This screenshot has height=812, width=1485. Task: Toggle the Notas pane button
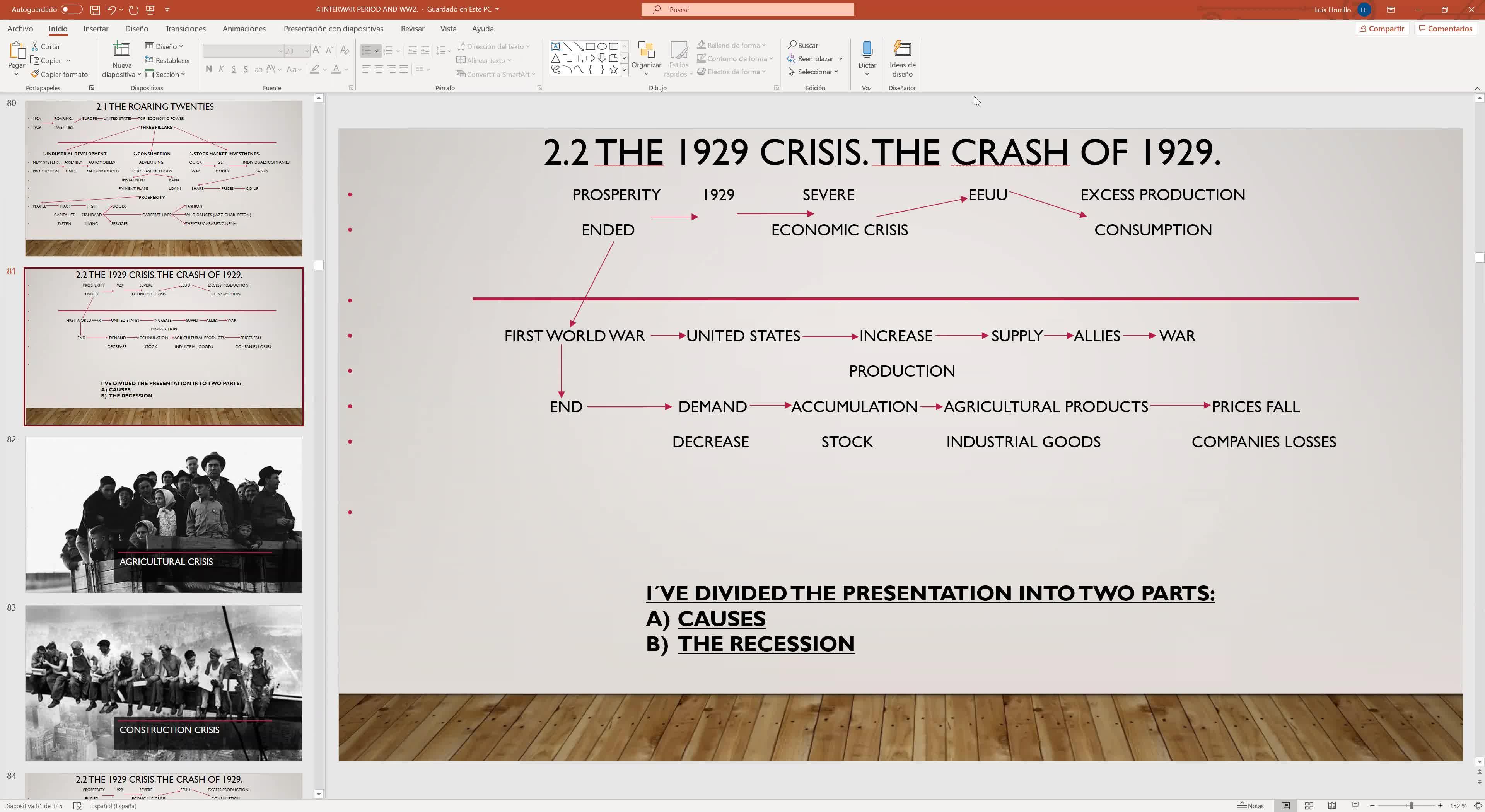pos(1251,806)
